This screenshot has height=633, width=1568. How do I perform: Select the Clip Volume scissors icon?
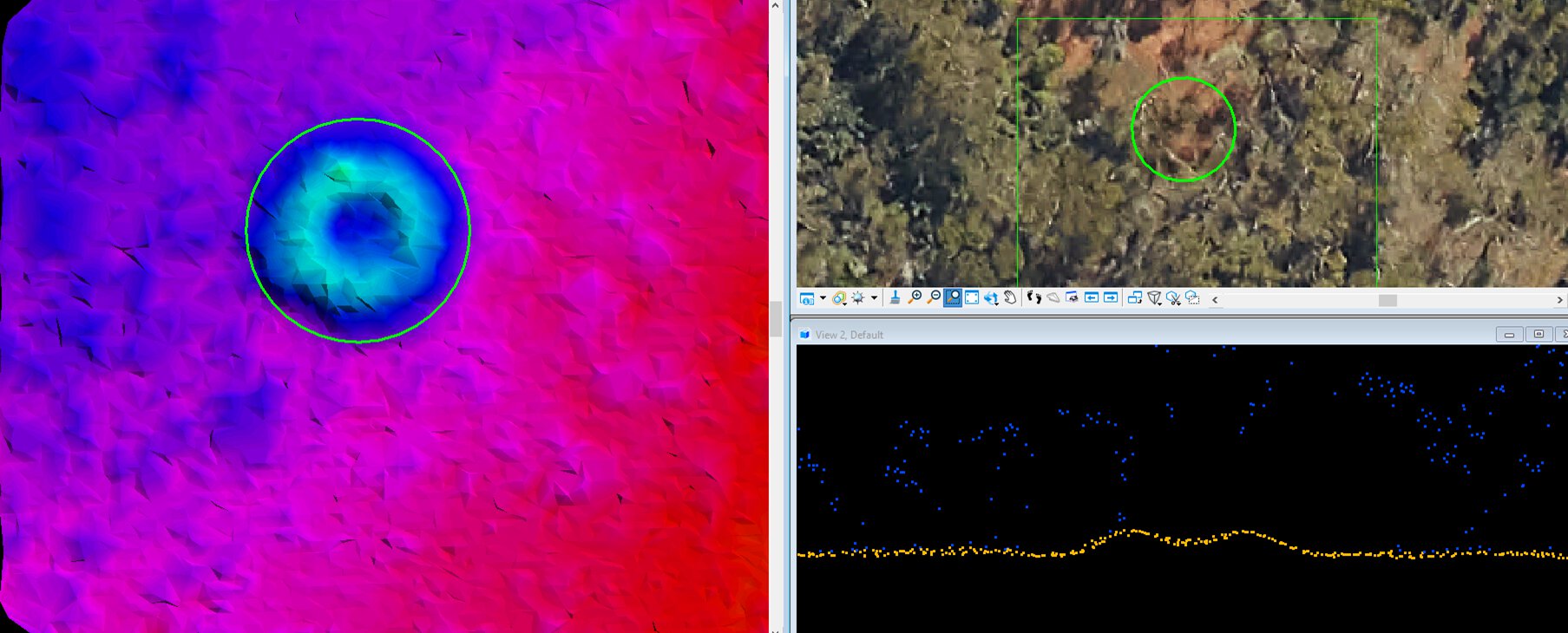(x=1173, y=298)
